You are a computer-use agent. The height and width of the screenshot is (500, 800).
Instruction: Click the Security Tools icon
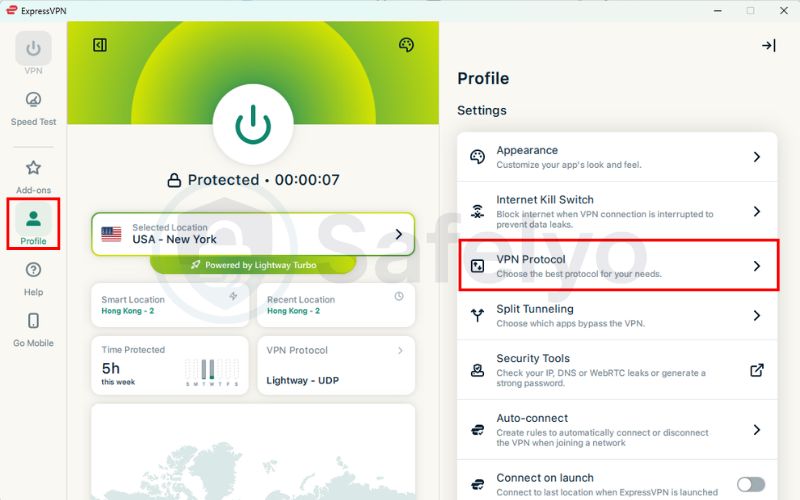click(477, 370)
